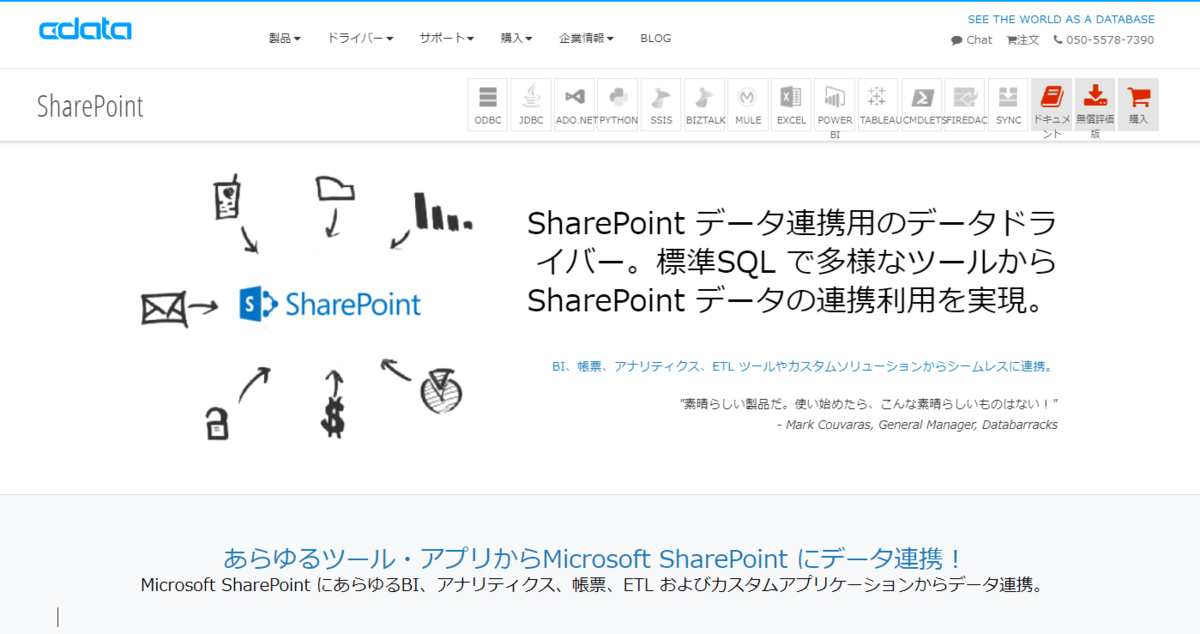Open the red ドキュメント book icon
This screenshot has height=634, width=1200.
(1052, 104)
